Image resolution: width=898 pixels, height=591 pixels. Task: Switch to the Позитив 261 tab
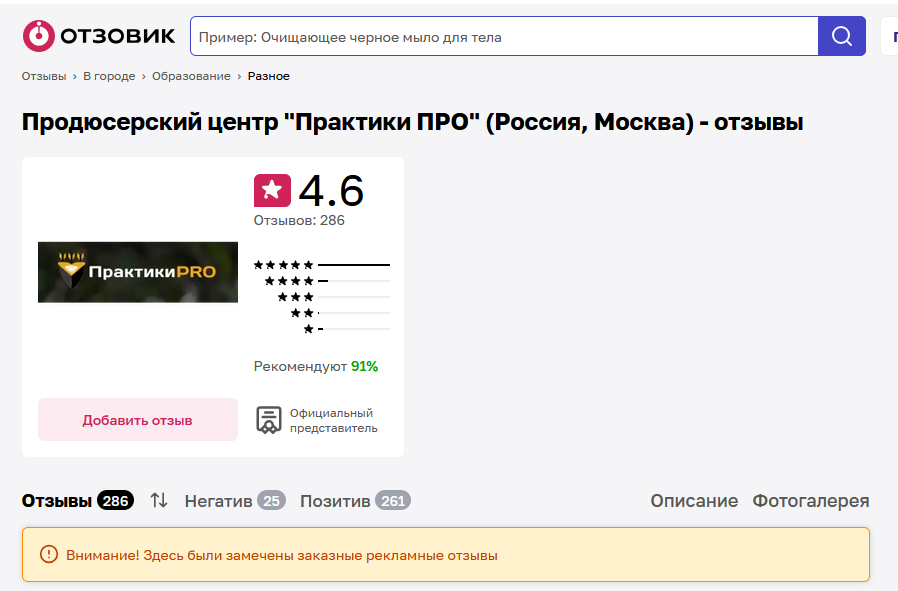[355, 501]
